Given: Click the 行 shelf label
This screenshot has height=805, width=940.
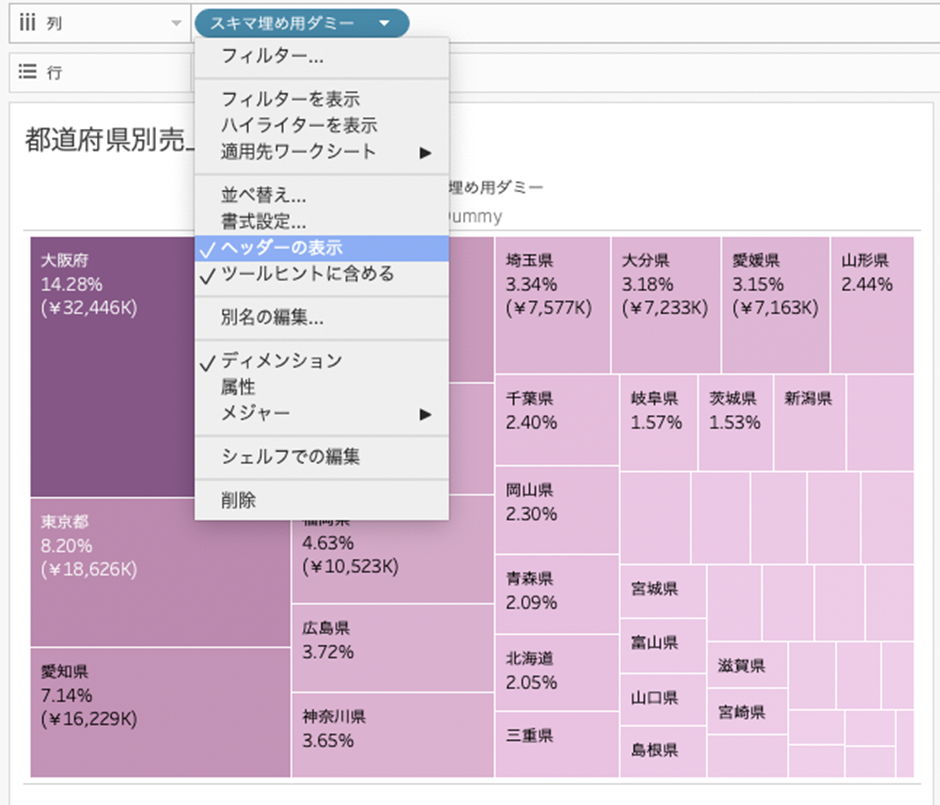Looking at the screenshot, I should (54, 73).
